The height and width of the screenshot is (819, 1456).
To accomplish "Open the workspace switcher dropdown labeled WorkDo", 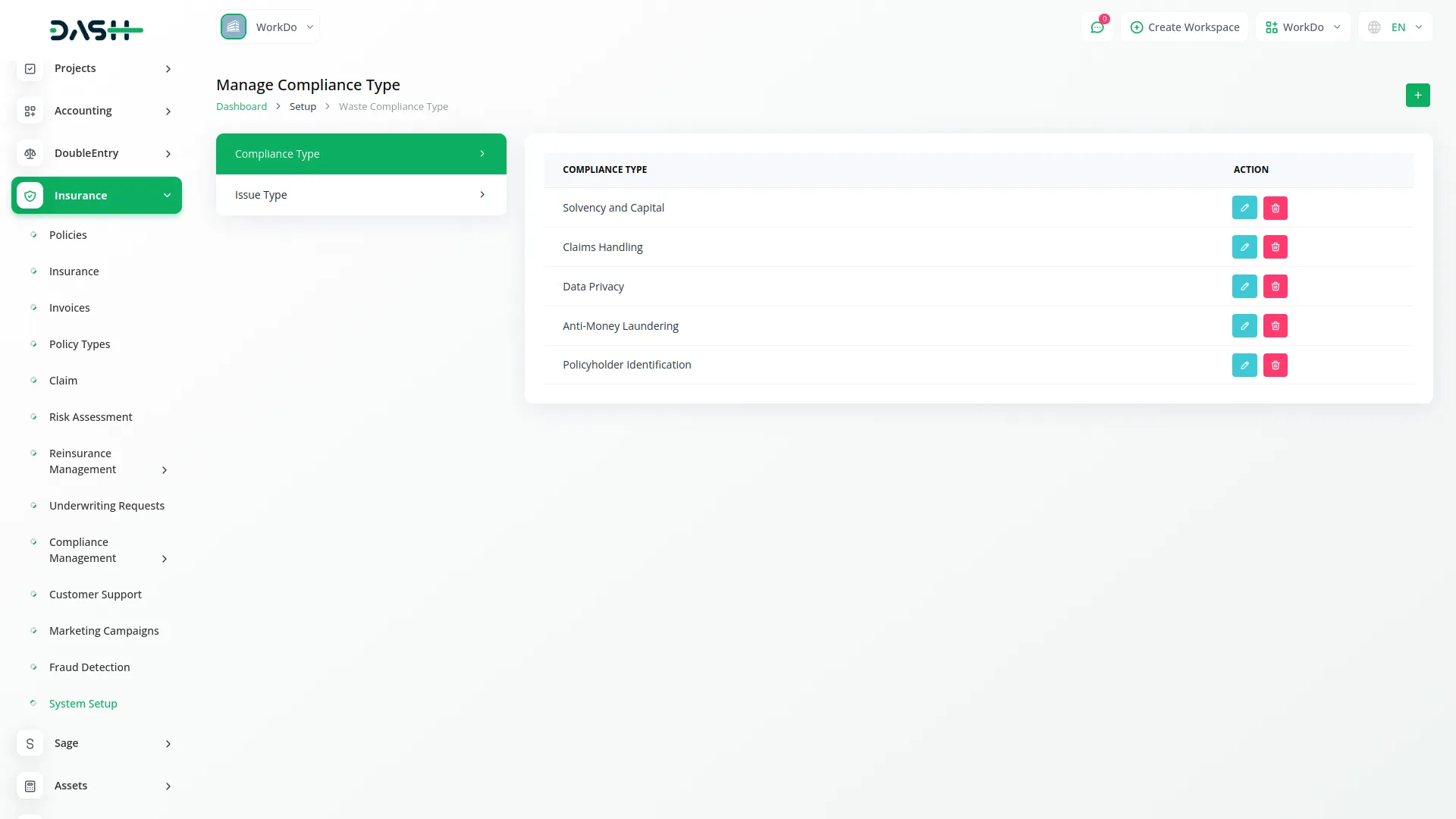I will 1303,27.
